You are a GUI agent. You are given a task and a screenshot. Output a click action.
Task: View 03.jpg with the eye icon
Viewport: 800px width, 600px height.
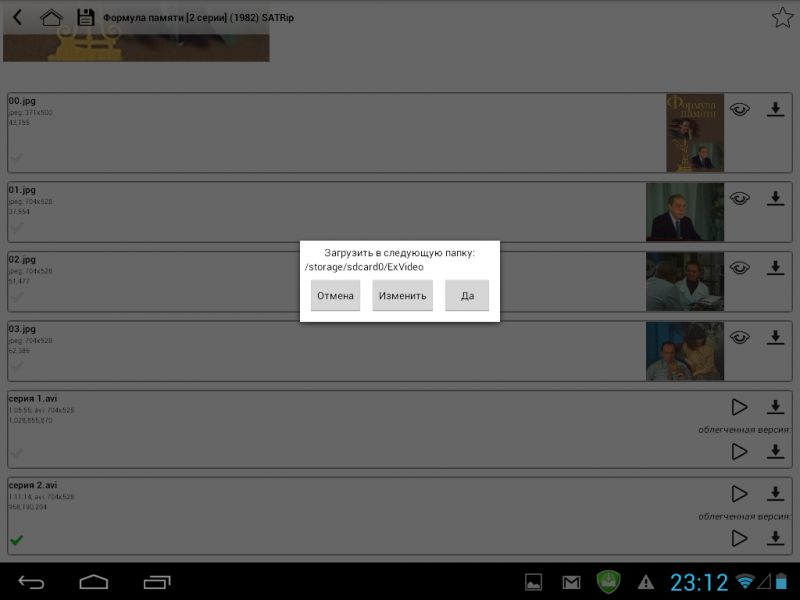[x=739, y=338]
